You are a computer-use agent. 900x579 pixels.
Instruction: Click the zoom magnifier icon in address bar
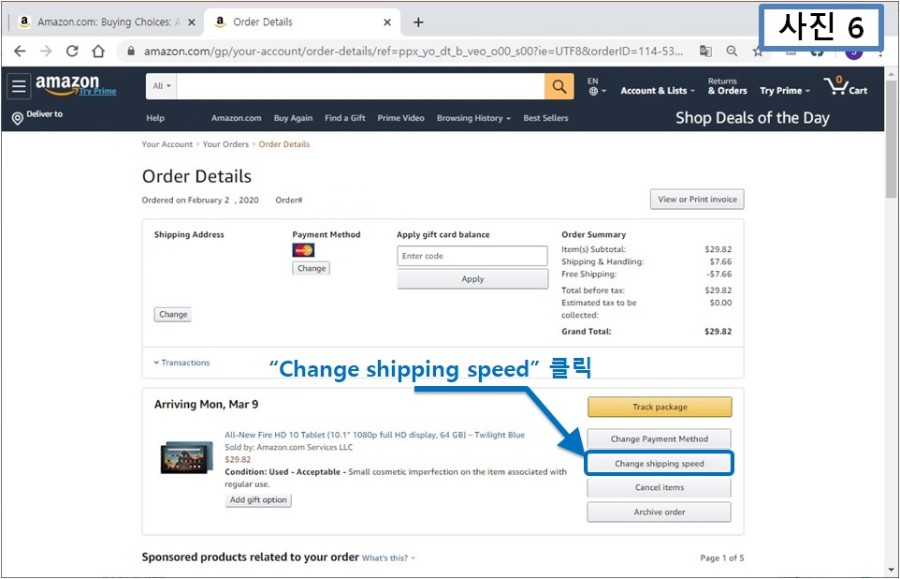[731, 51]
